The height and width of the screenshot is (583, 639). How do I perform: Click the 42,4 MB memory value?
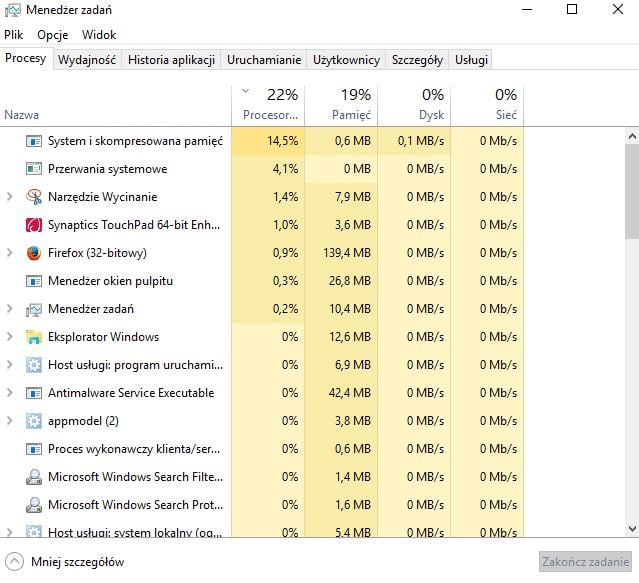350,393
